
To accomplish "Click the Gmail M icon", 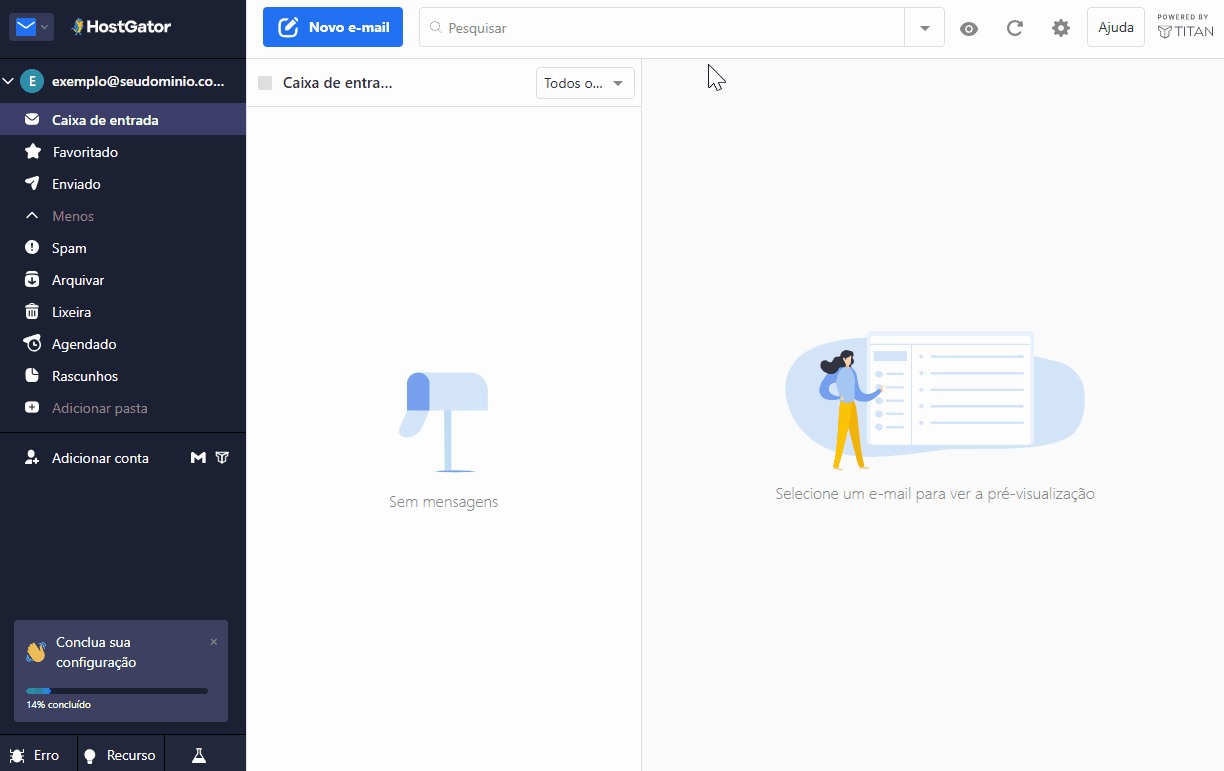I will coord(198,458).
